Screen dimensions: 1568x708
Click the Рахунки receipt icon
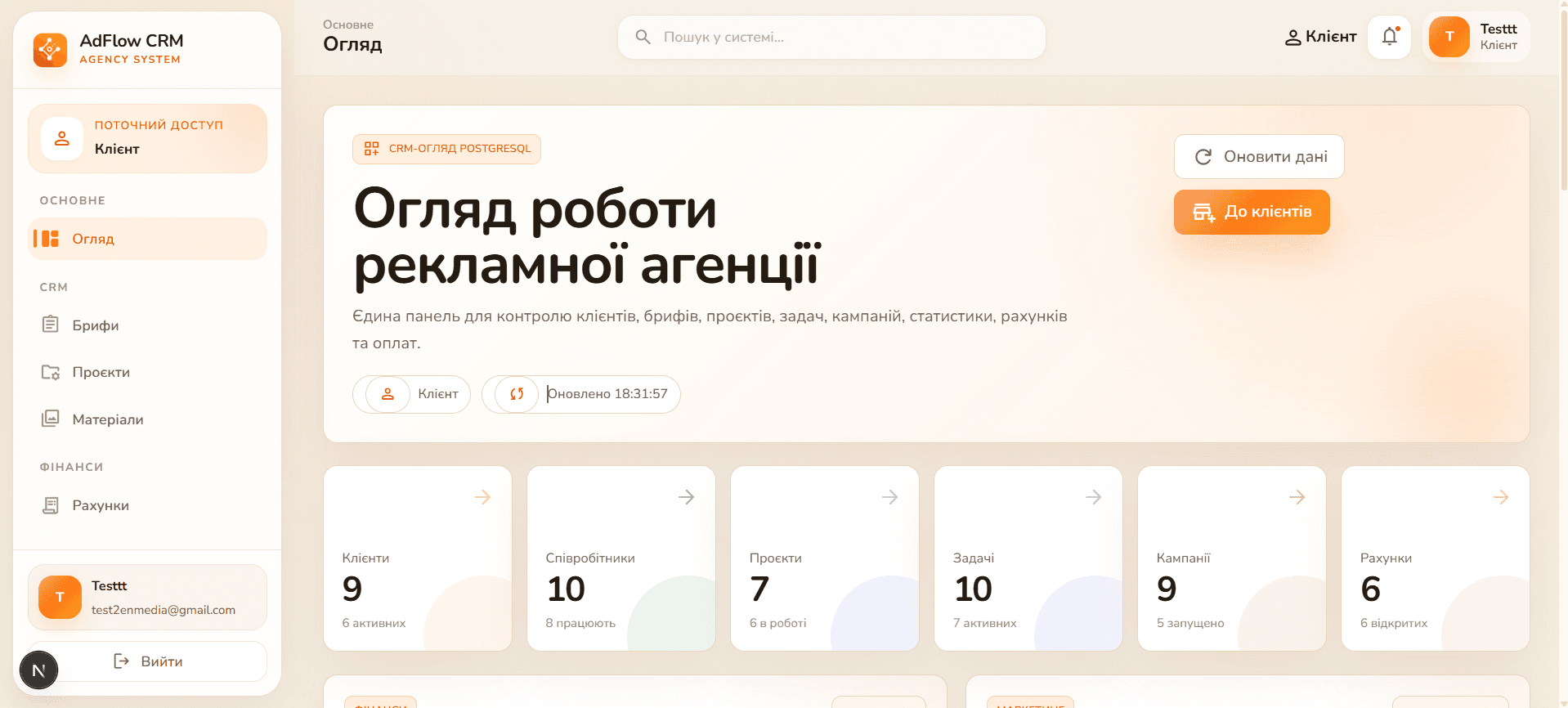tap(51, 505)
